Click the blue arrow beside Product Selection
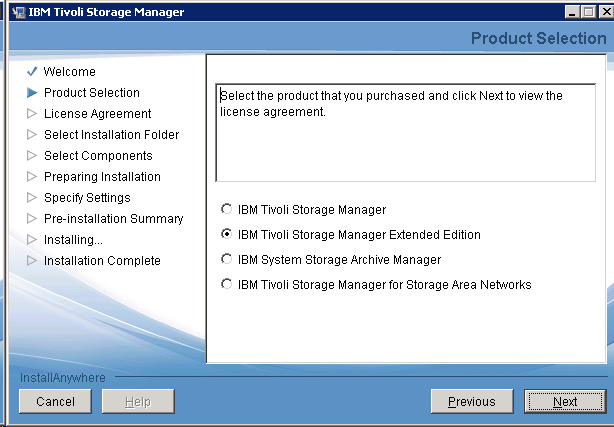 32,93
